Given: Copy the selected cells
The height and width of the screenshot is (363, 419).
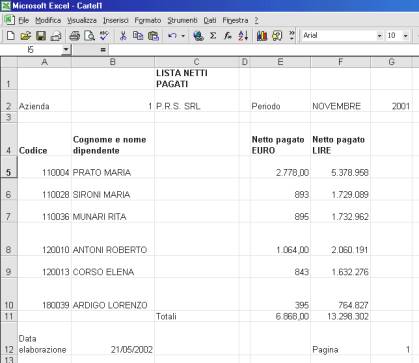Looking at the screenshot, I should [x=138, y=35].
